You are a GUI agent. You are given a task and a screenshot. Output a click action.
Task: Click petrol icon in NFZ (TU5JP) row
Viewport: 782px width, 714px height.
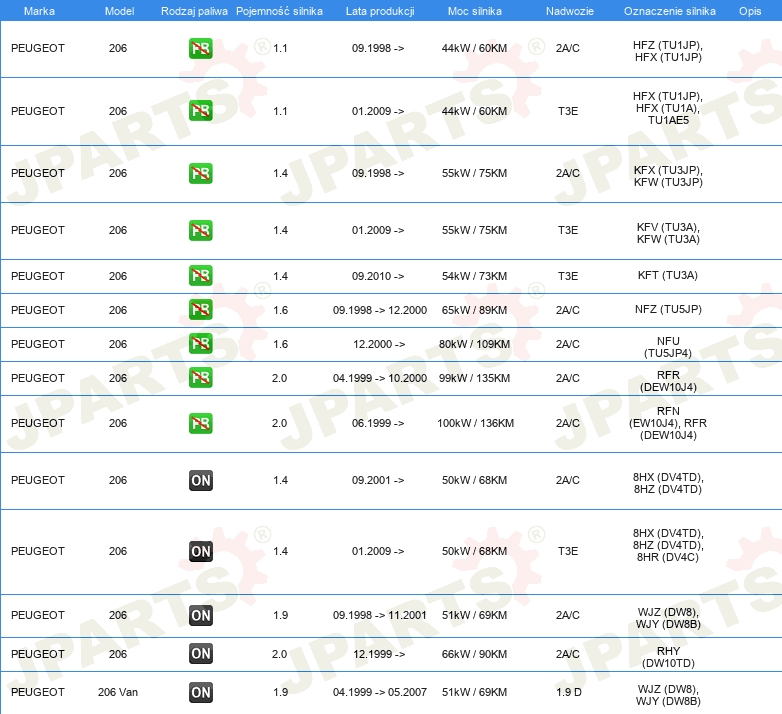pos(200,310)
